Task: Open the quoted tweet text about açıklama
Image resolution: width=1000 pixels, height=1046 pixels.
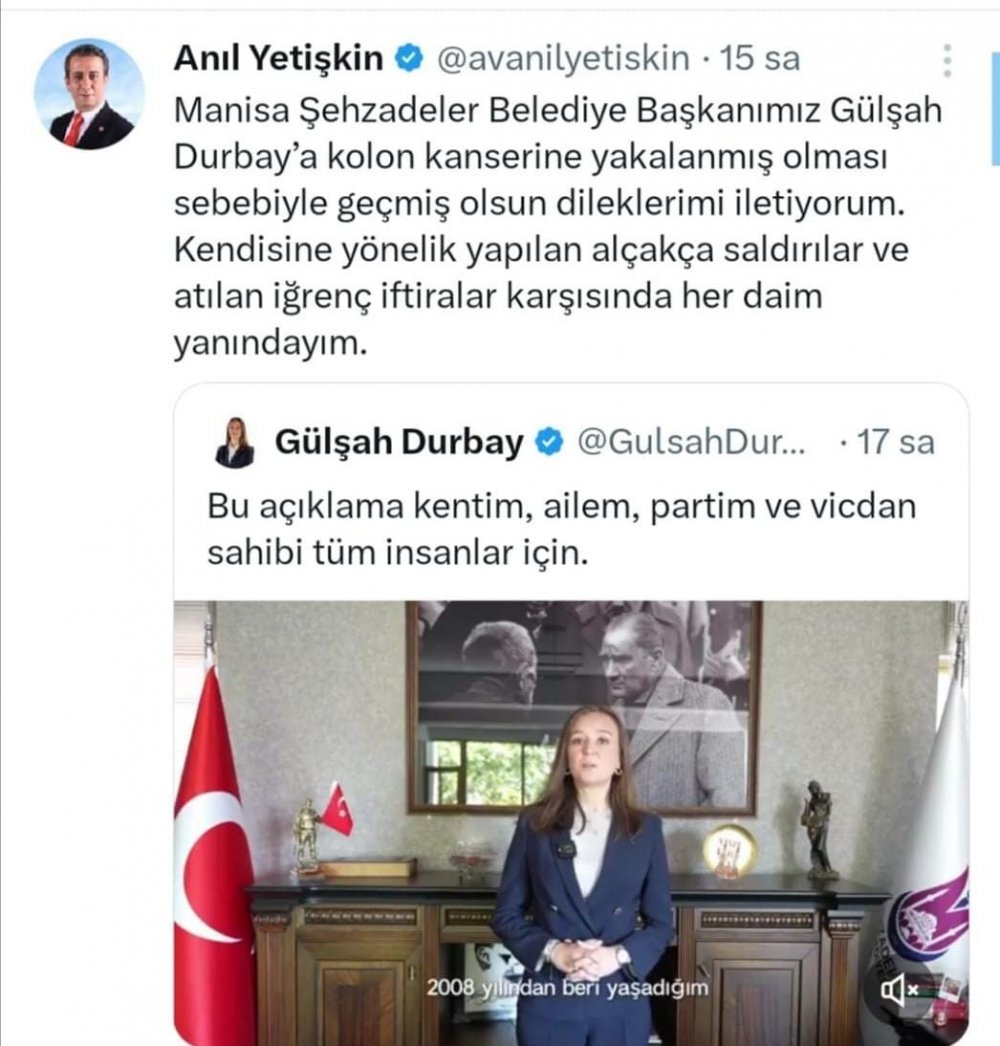Action: (x=561, y=529)
